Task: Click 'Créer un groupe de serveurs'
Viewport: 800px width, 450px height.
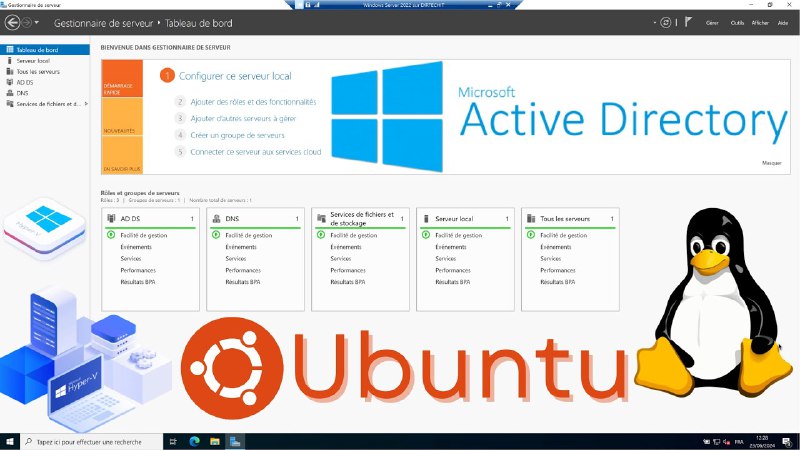Action: point(237,135)
